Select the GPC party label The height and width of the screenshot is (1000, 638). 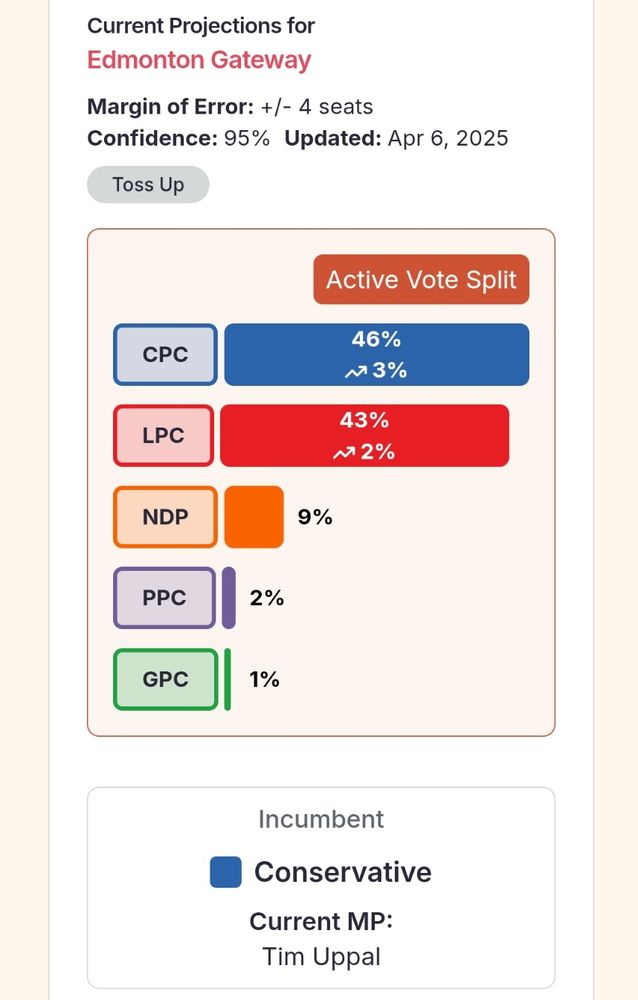[x=165, y=679]
